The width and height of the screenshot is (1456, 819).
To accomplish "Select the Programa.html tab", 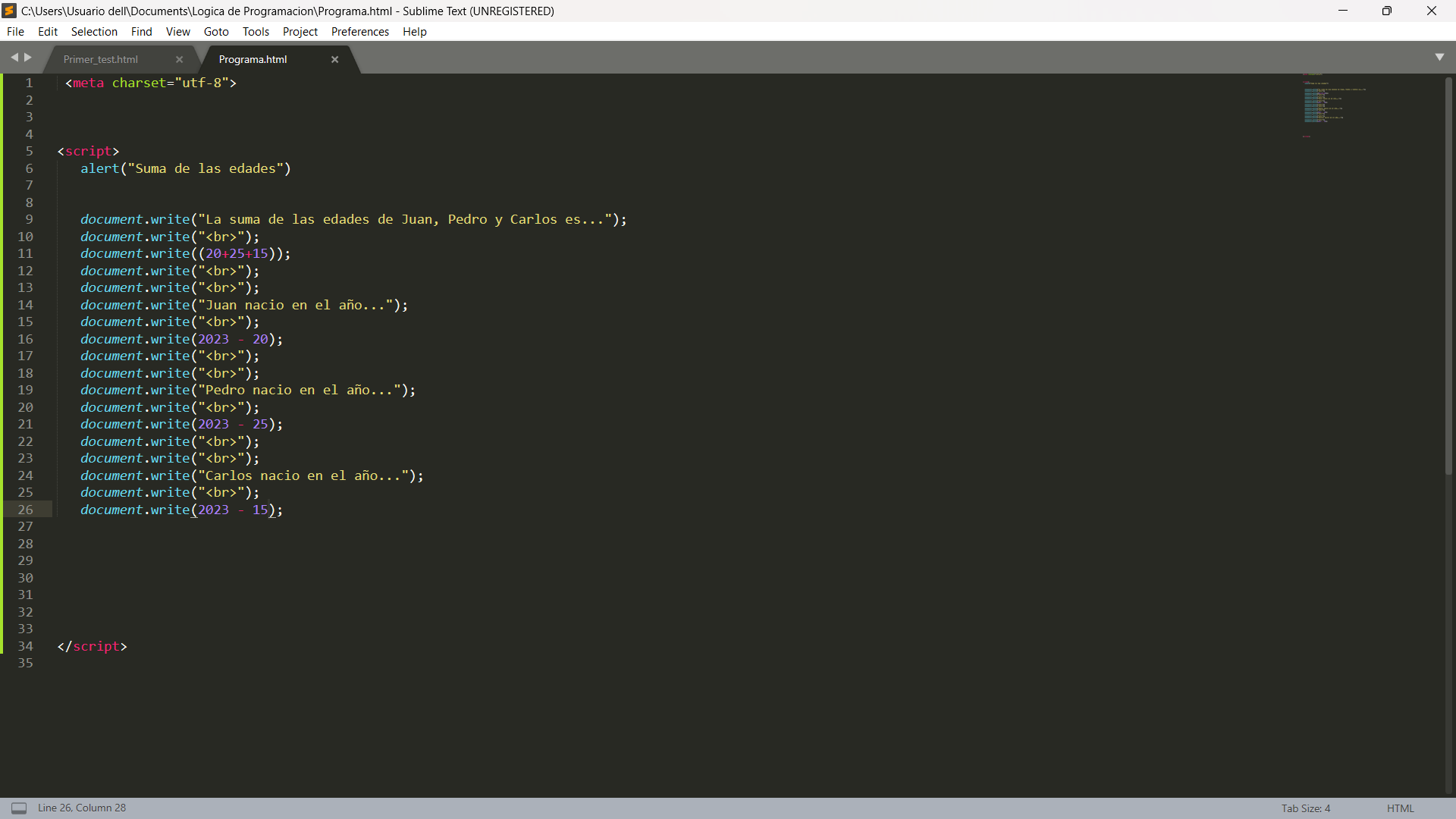I will point(253,59).
